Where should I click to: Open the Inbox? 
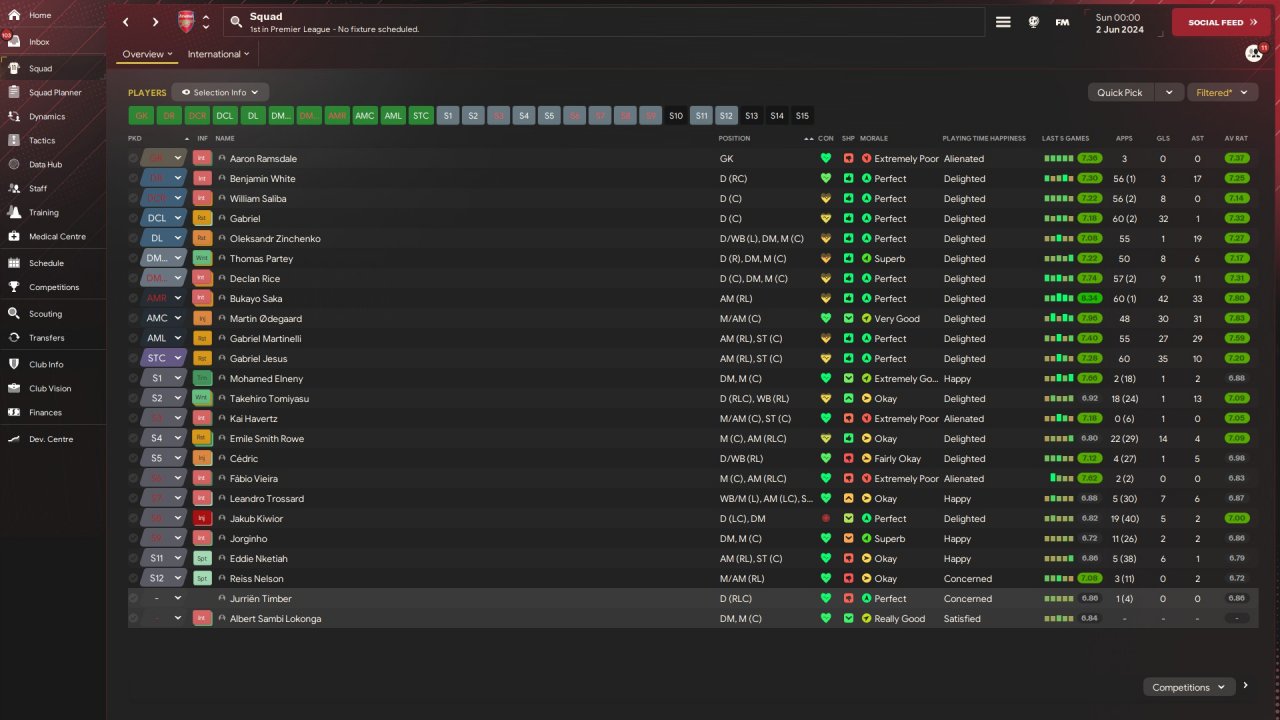[x=40, y=42]
